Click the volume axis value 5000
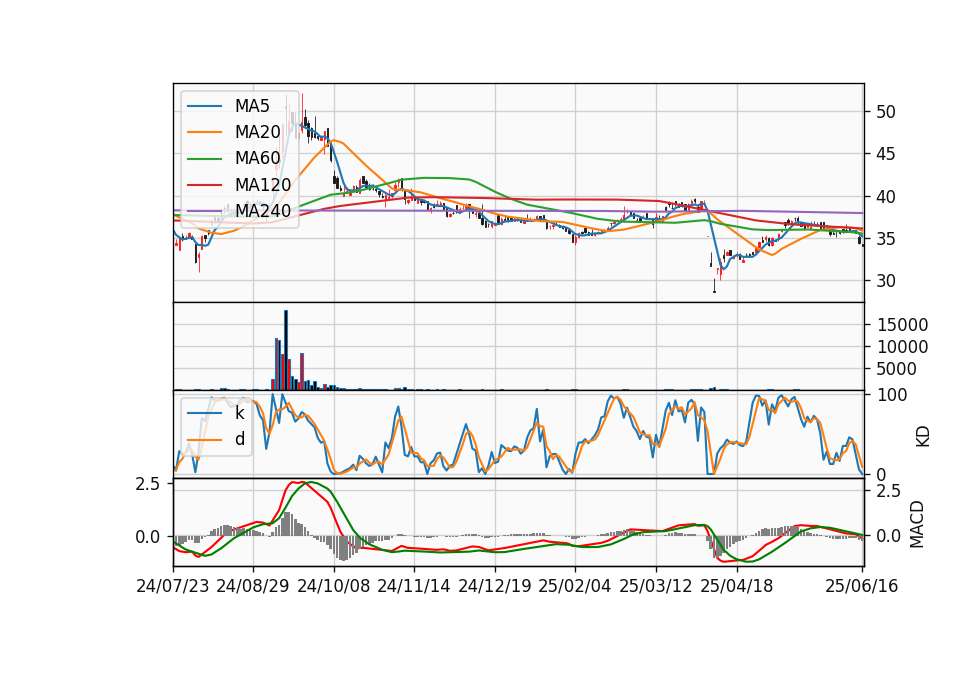This screenshot has height=690, width=960. (897, 369)
